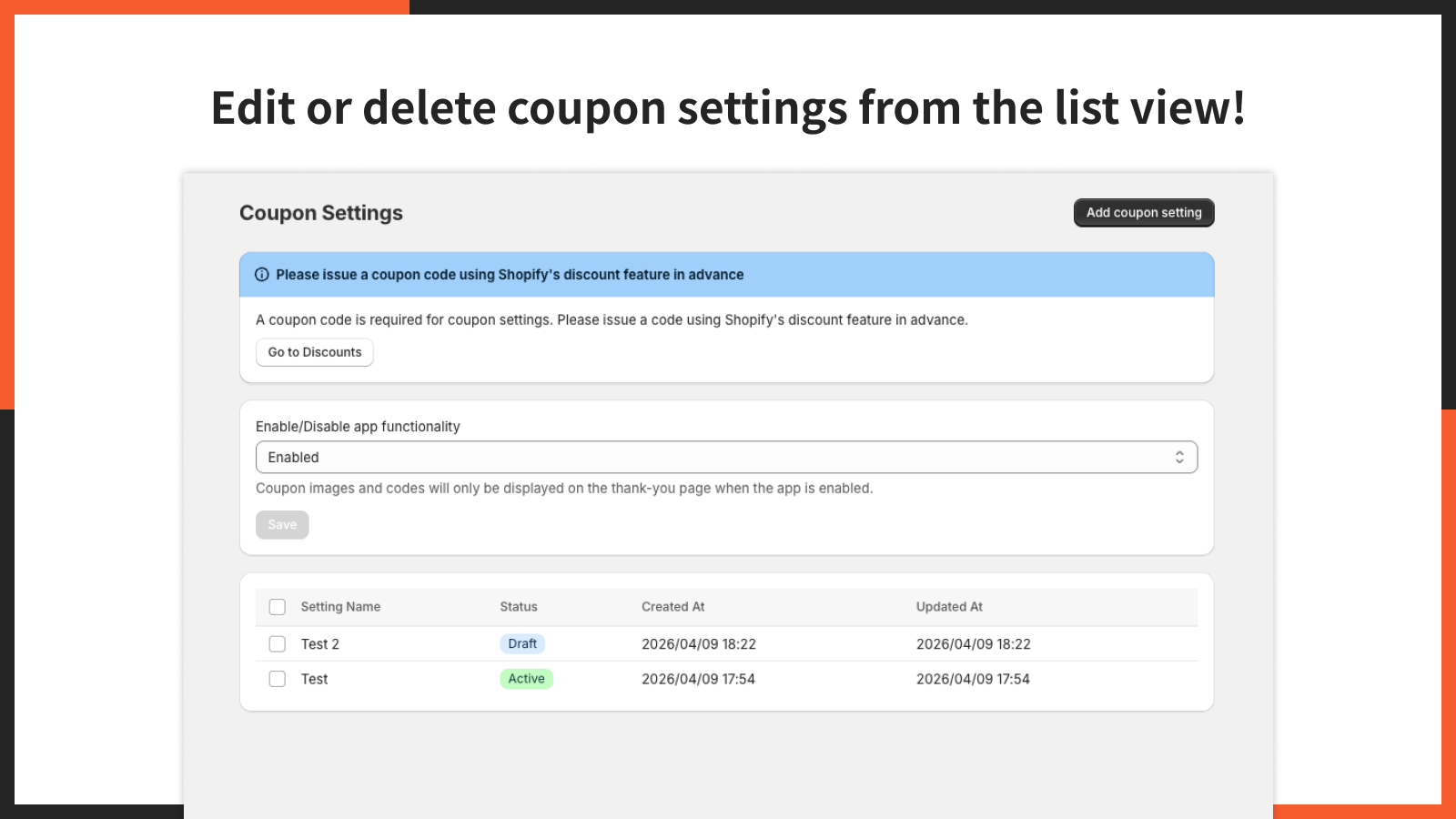Select the Status column header
The image size is (1456, 819).
pyautogui.click(x=519, y=607)
